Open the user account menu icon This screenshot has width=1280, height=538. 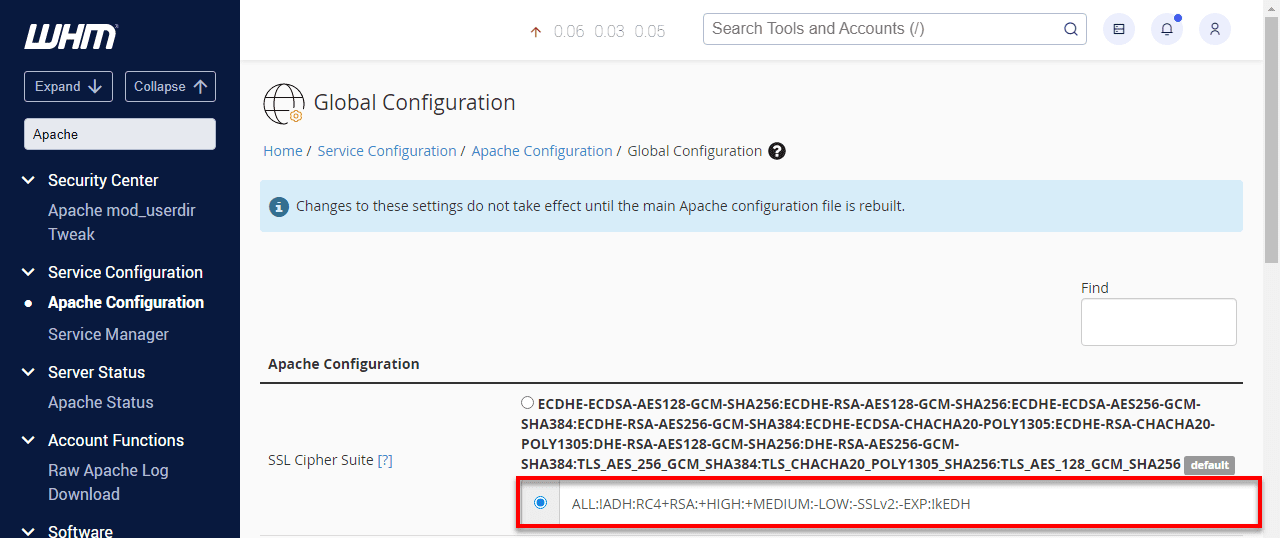point(1215,29)
